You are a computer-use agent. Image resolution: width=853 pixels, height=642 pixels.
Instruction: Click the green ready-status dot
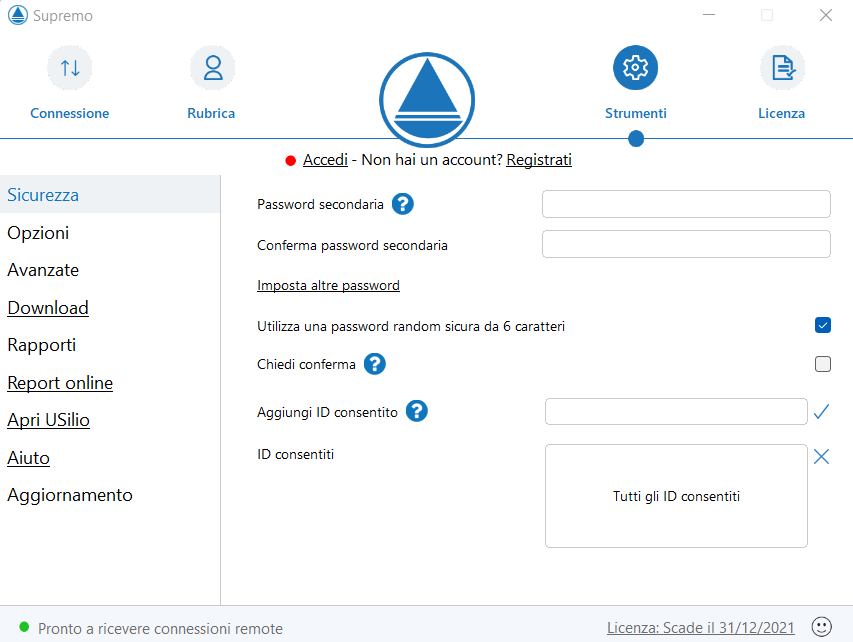click(24, 627)
